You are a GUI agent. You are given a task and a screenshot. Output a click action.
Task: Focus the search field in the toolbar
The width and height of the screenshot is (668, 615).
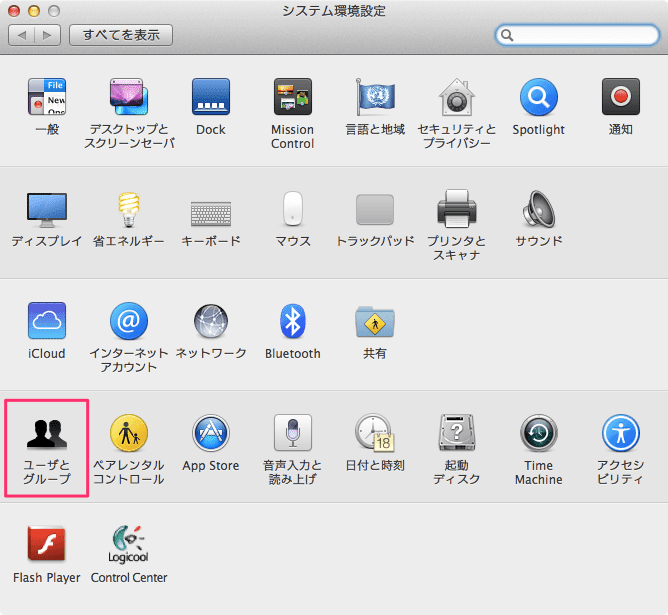(577, 35)
